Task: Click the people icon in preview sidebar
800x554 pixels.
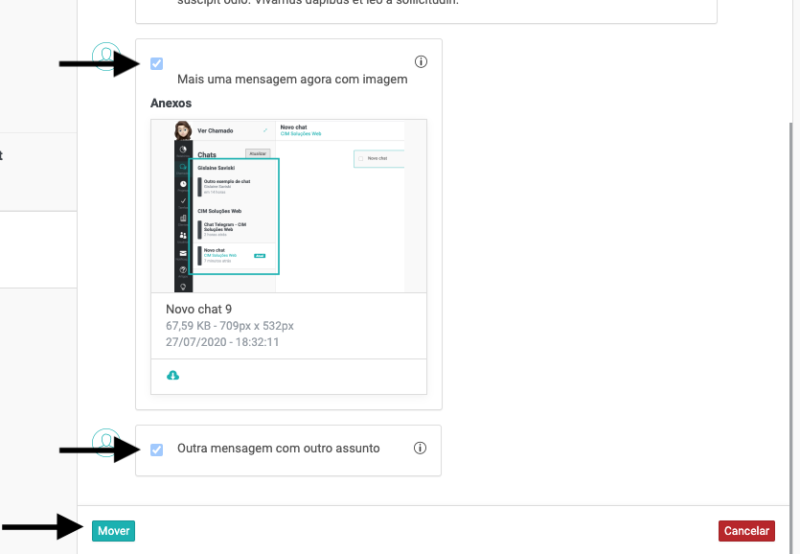Action: click(183, 236)
